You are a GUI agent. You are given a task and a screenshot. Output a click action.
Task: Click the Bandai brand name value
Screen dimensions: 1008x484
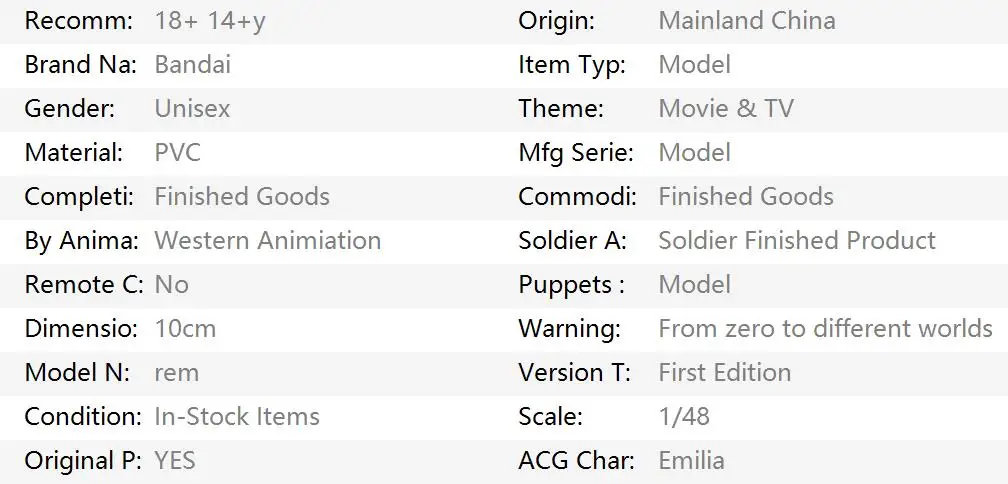[x=192, y=65]
